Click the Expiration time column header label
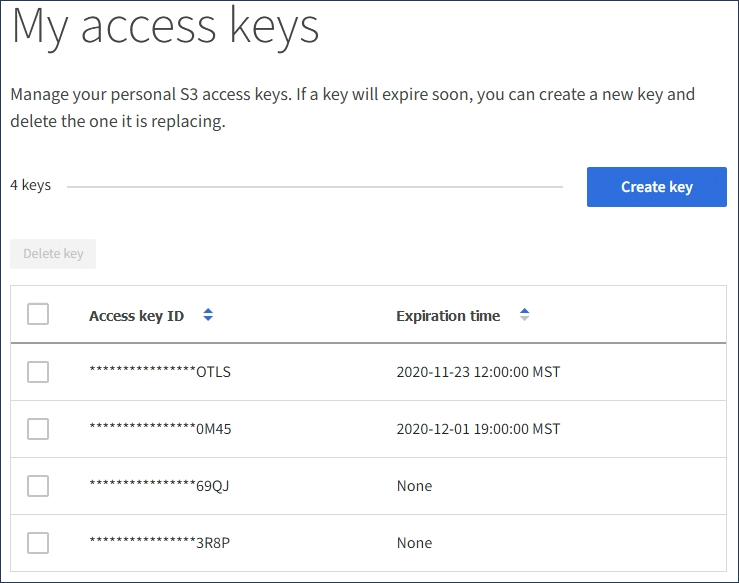The width and height of the screenshot is (739, 583). point(448,316)
